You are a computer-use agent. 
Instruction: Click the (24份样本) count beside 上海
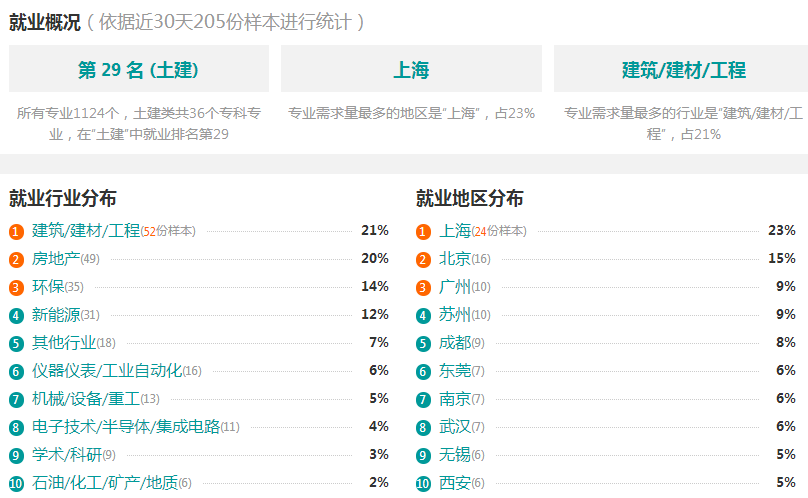(499, 231)
